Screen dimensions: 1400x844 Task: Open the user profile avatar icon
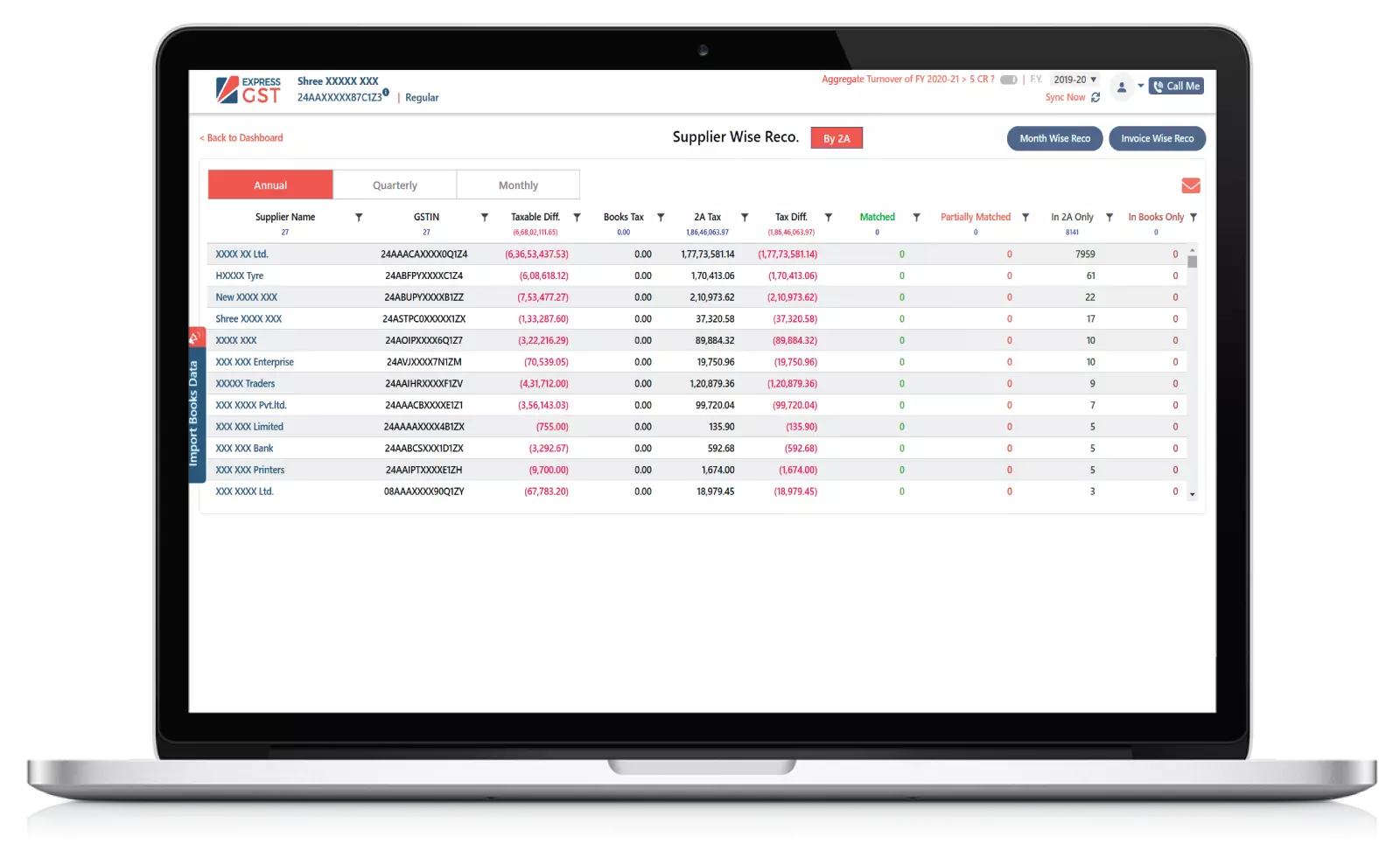[x=1121, y=87]
